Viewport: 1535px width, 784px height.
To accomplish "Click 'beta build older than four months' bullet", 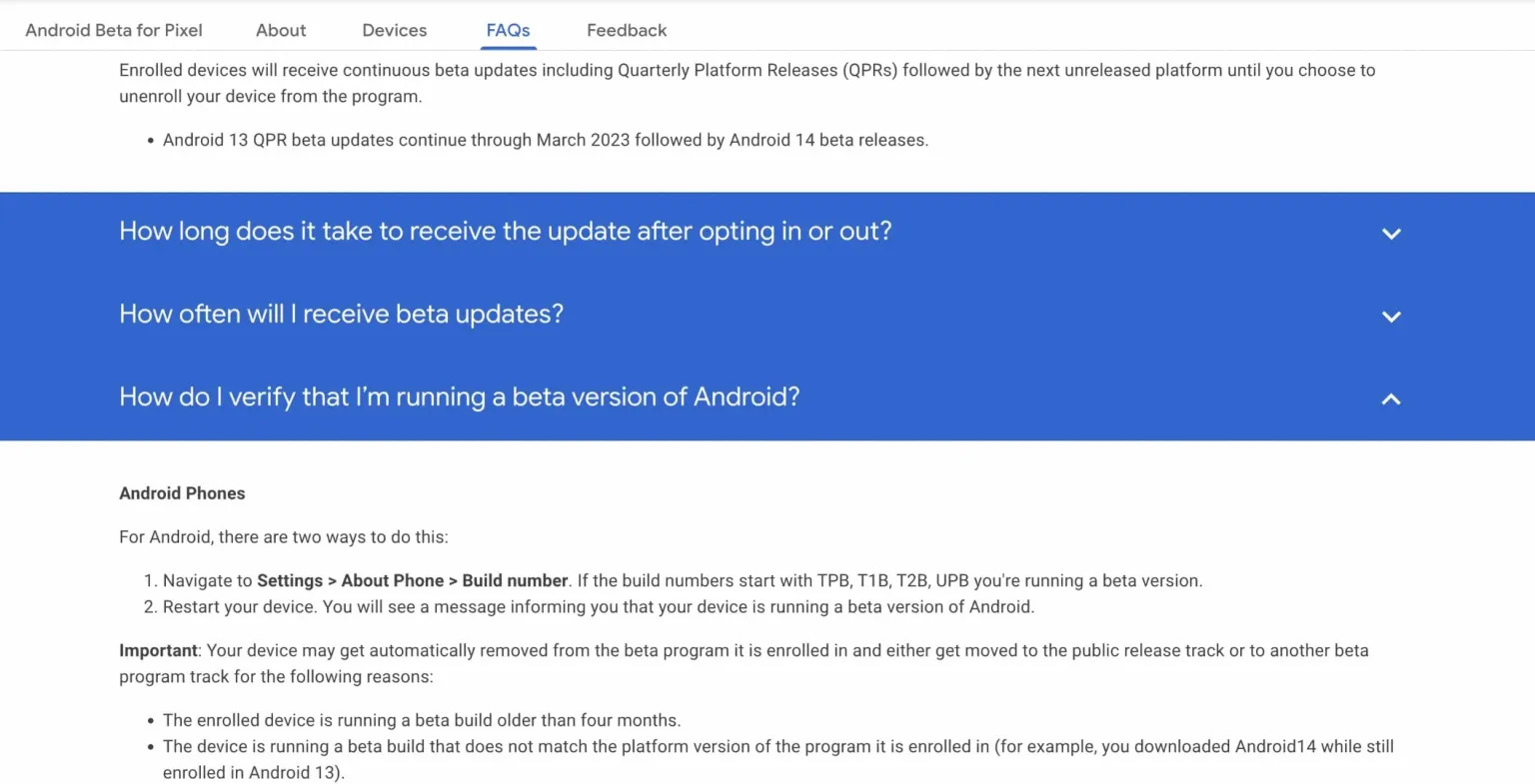I will [422, 720].
